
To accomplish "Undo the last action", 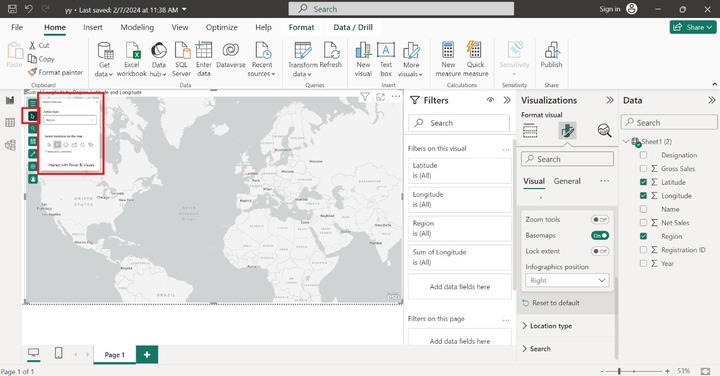I will click(x=28, y=9).
